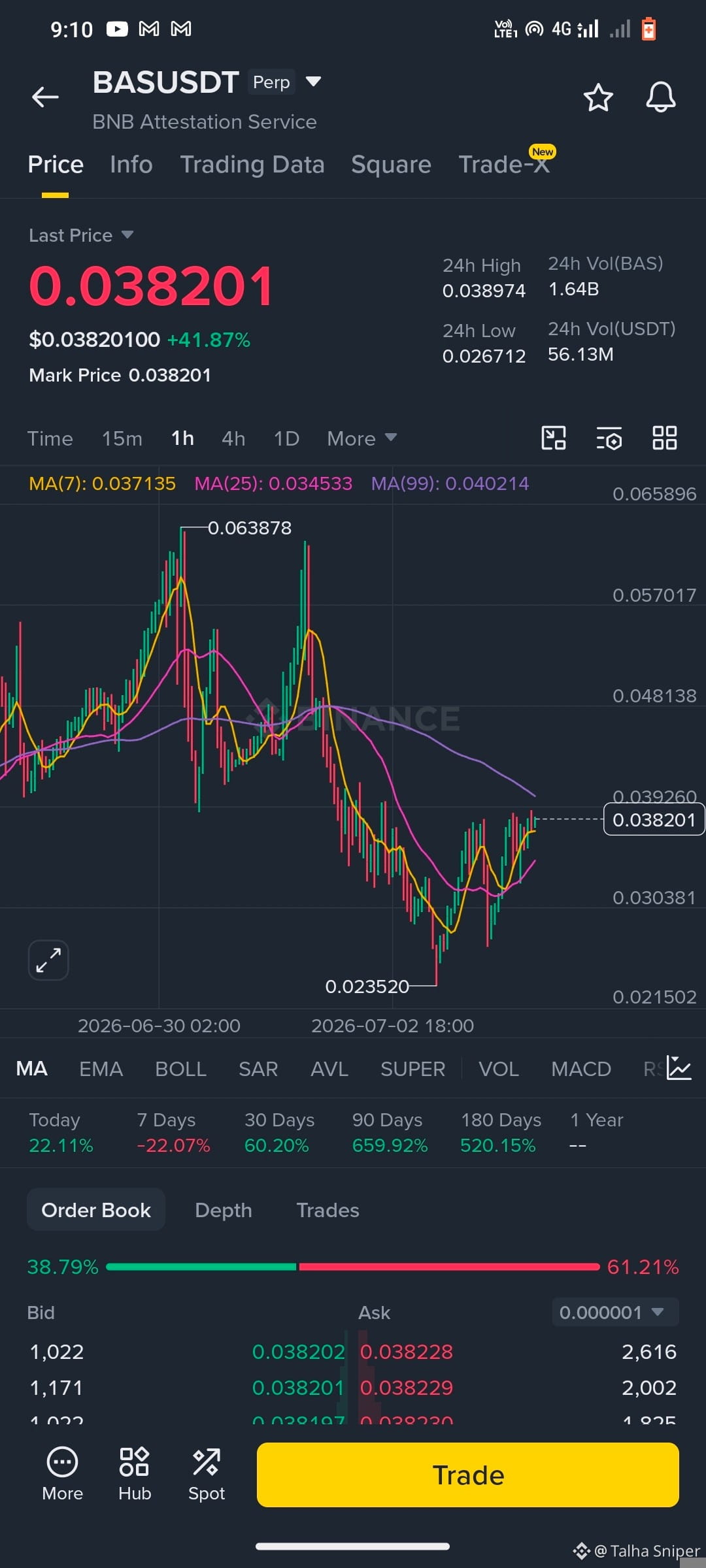
Task: Tap the bid/ask ratio bar
Action: click(x=352, y=1267)
